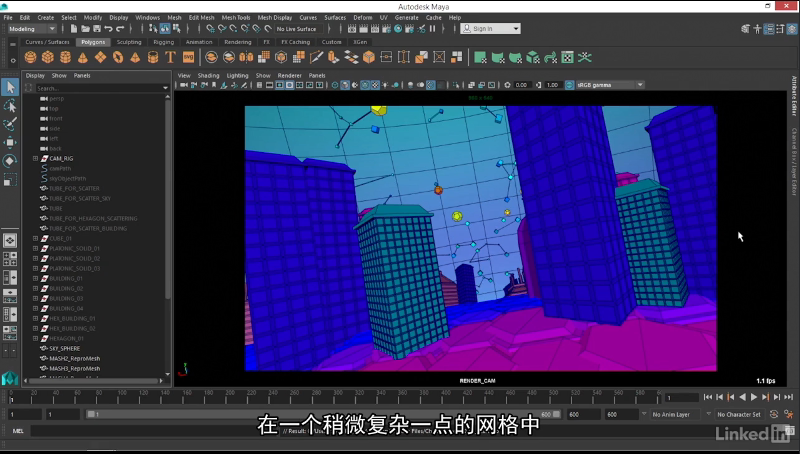The image size is (800, 454).
Task: Create a polygon sphere from the shelf
Action: (x=30, y=57)
